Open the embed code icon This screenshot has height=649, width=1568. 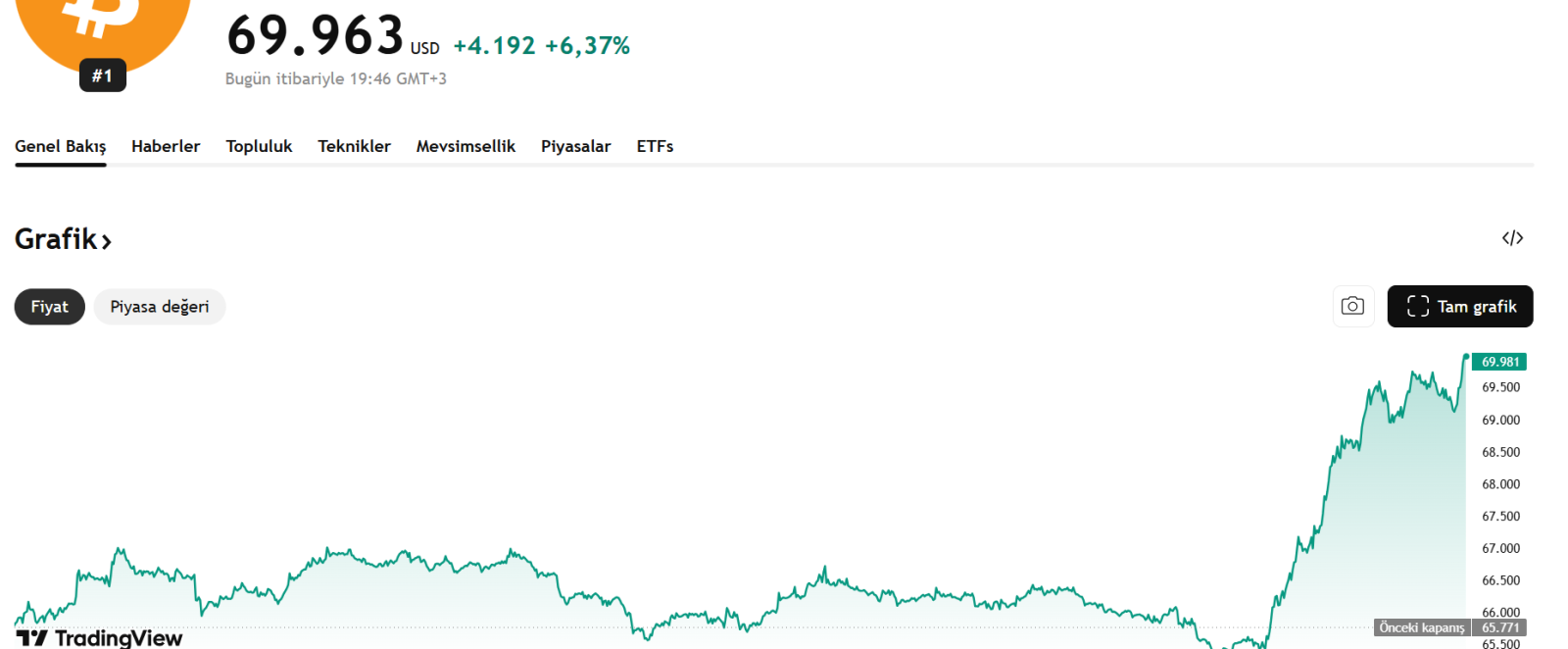tap(1512, 238)
